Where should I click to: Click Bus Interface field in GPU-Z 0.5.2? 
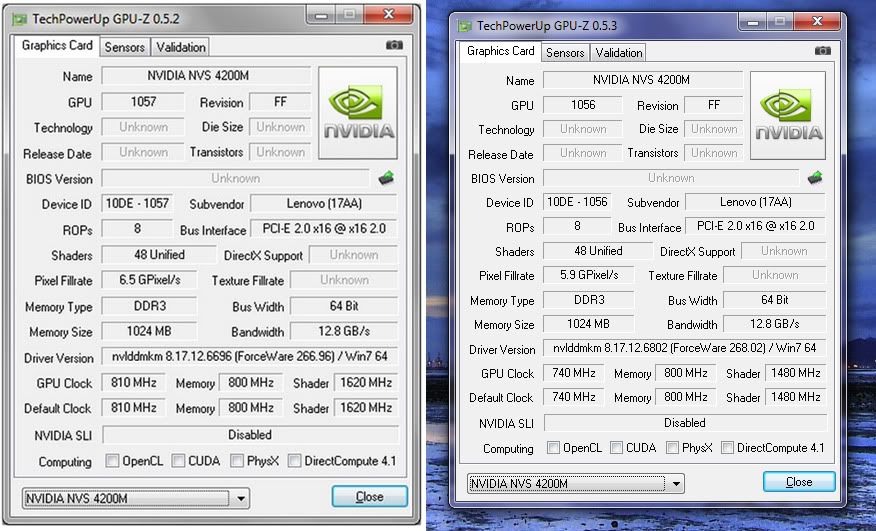[324, 229]
